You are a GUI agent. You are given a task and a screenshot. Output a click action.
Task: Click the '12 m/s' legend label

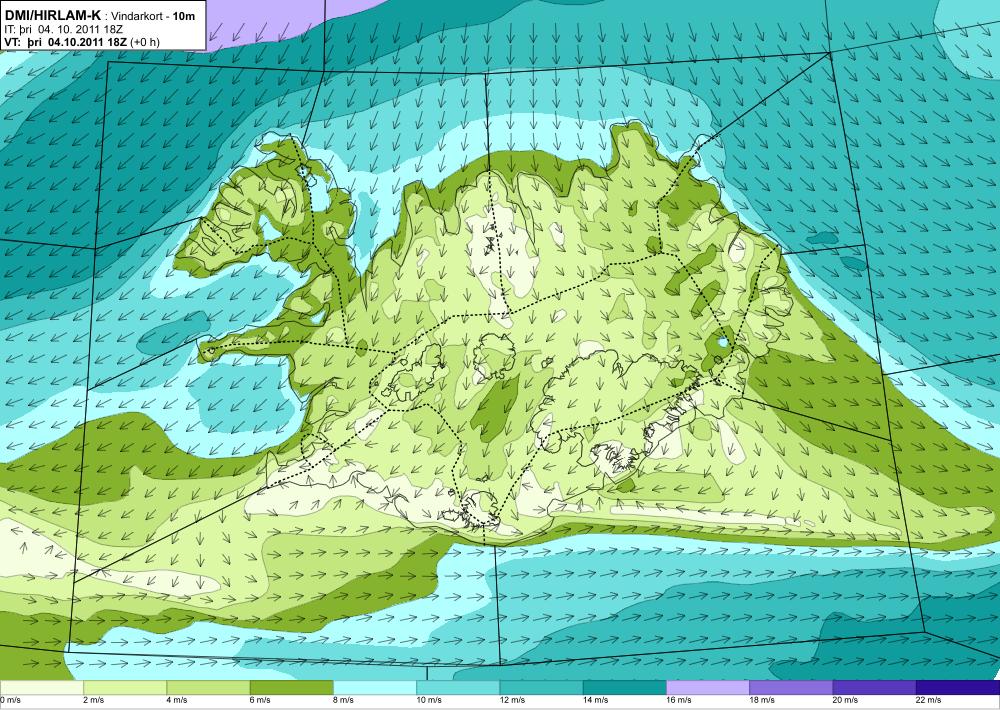(513, 700)
